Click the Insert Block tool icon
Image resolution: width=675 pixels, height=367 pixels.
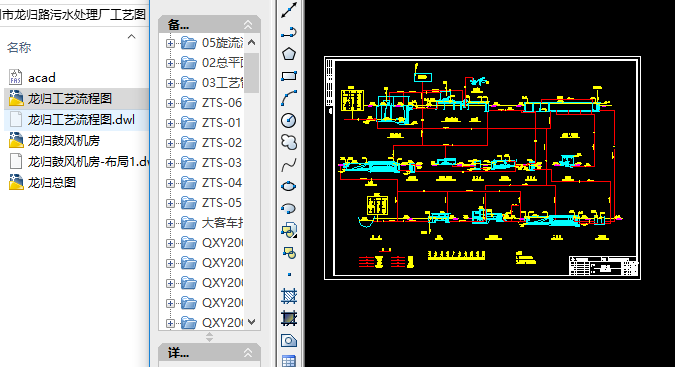coord(289,231)
